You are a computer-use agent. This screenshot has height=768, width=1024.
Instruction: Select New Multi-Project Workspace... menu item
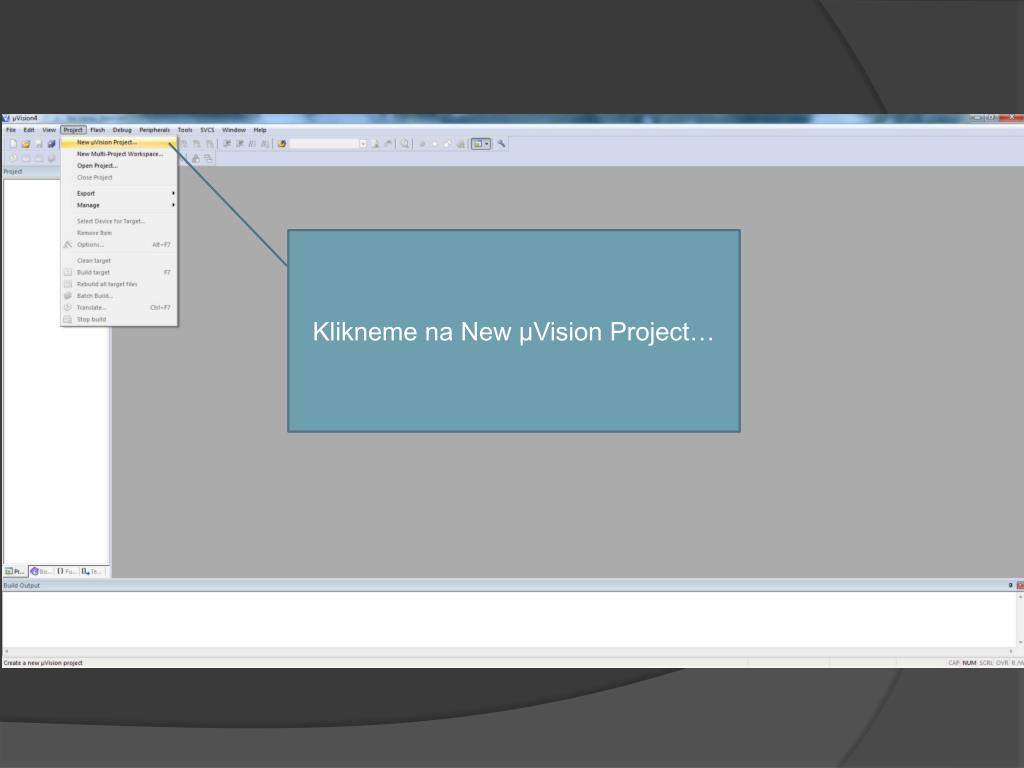tap(119, 154)
